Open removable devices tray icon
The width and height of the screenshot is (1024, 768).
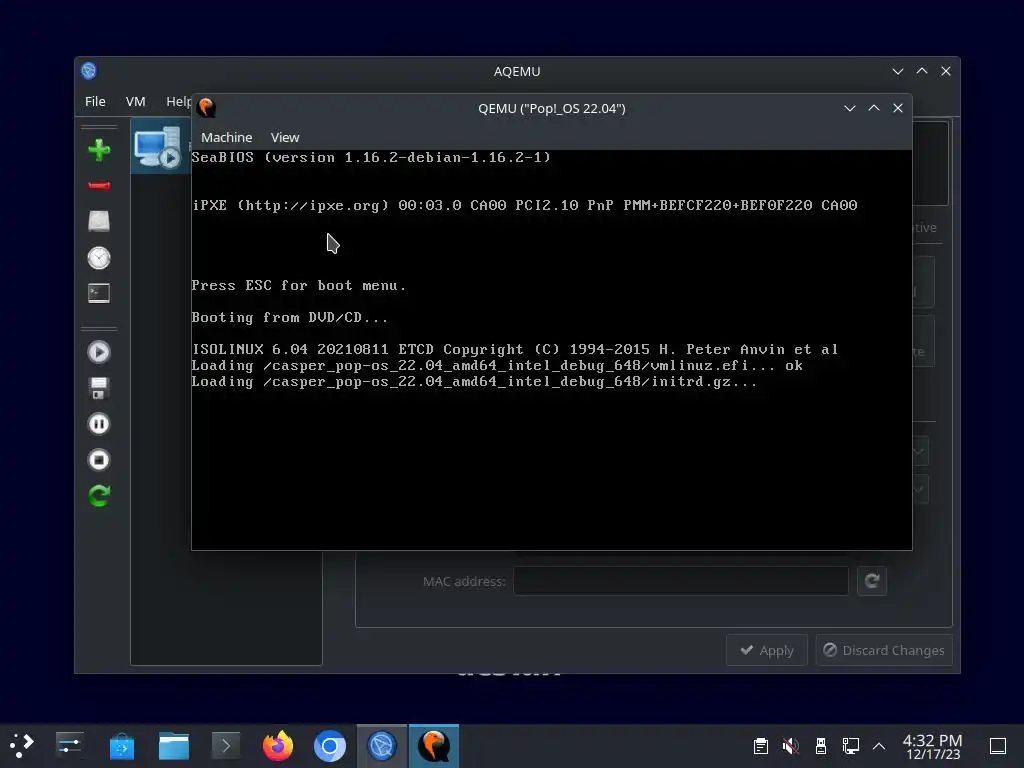[821, 746]
